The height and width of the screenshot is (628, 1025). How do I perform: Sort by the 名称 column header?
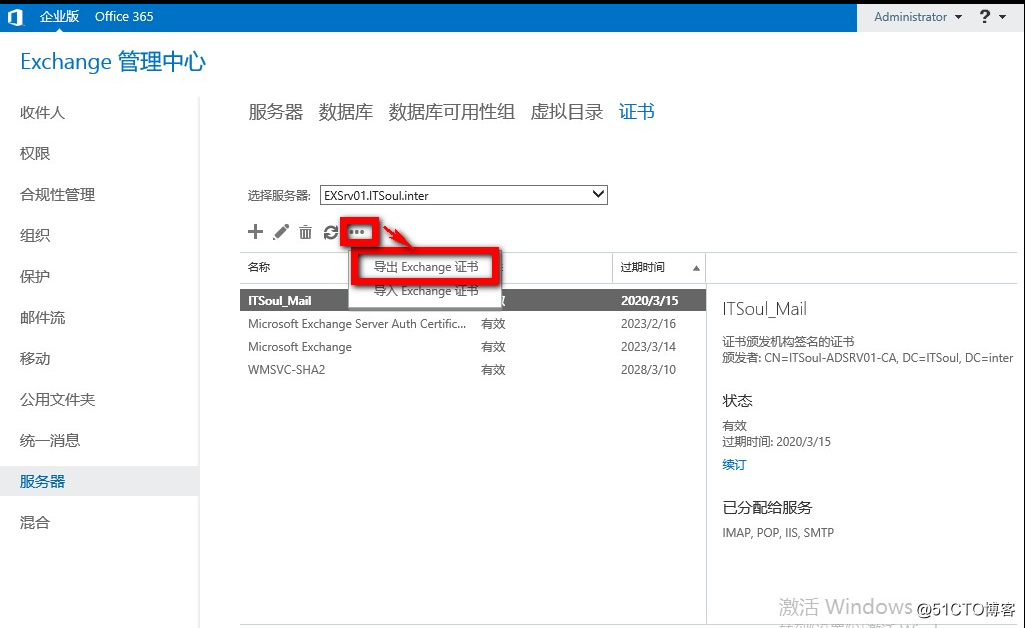pos(259,267)
